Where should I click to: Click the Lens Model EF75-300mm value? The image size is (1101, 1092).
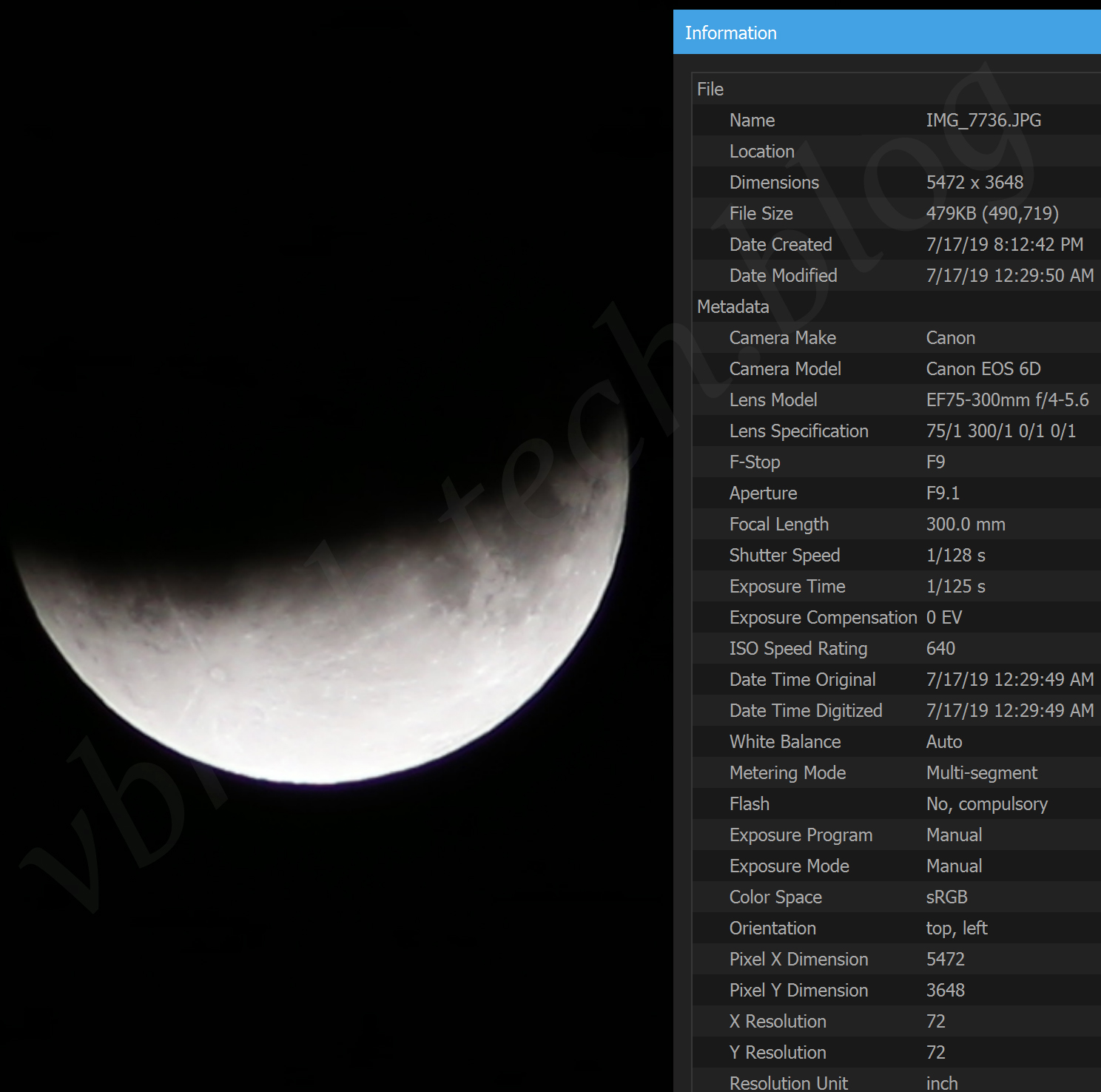pyautogui.click(x=1006, y=400)
